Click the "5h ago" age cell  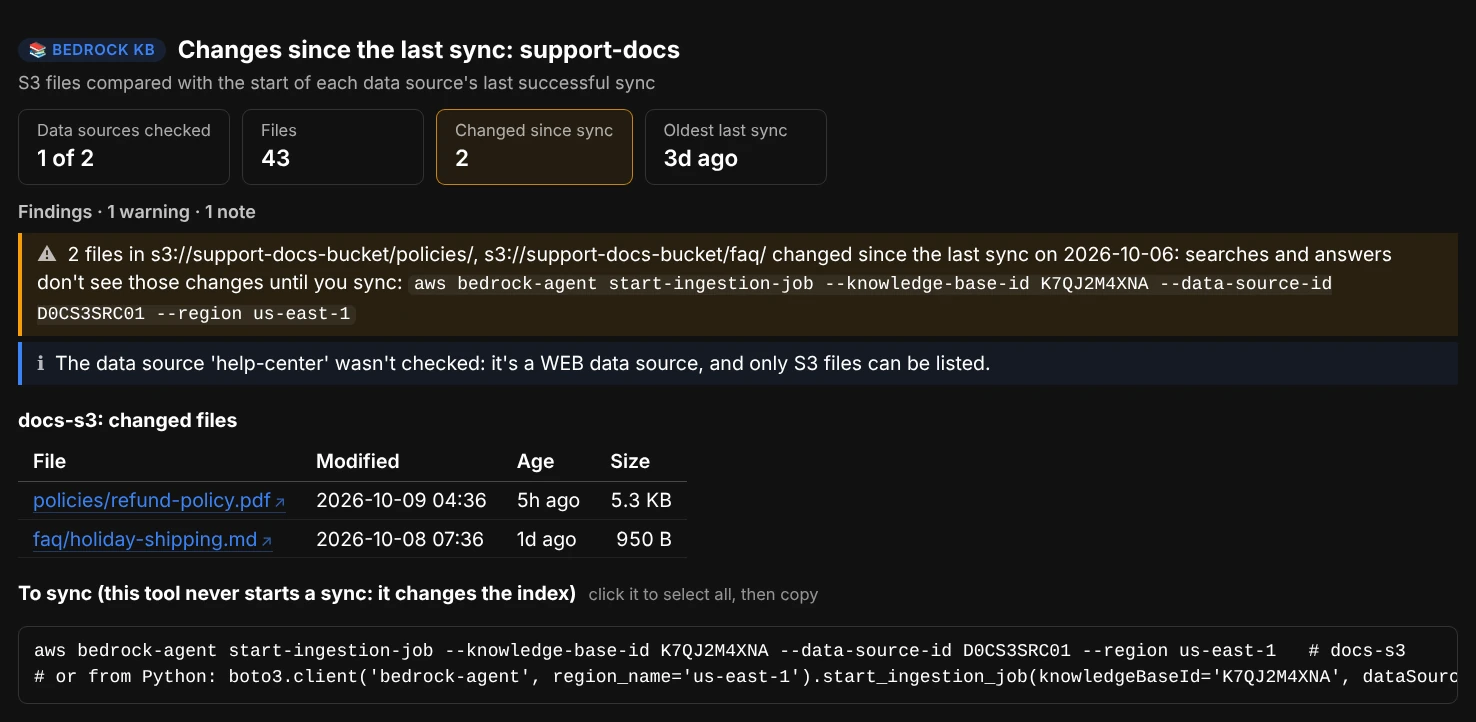click(x=548, y=500)
